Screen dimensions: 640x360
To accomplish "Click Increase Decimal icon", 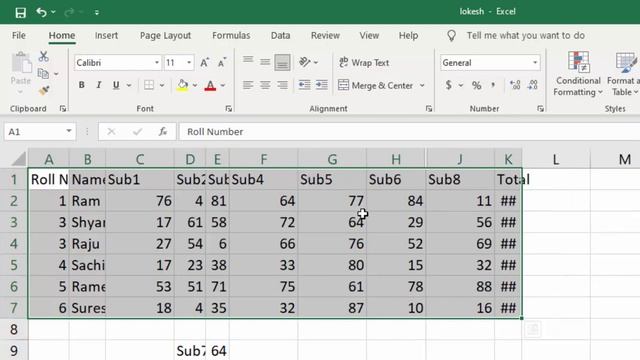I will pos(515,85).
